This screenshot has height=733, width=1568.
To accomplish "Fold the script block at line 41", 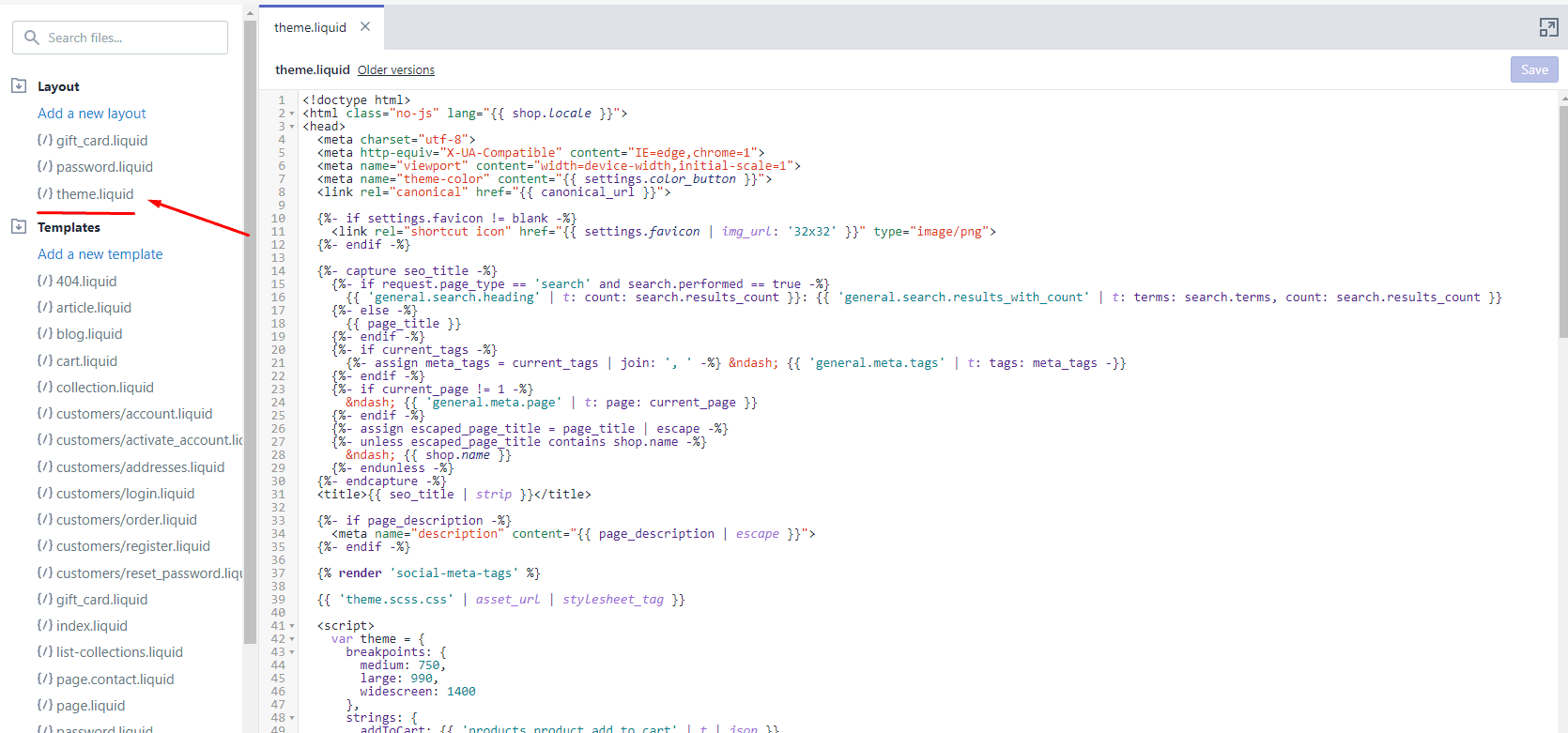I will coord(292,626).
